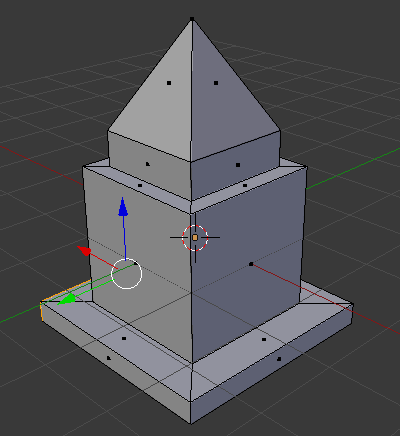Select base right side face dot
Viewport: 400px width, 436px height.
click(279, 359)
